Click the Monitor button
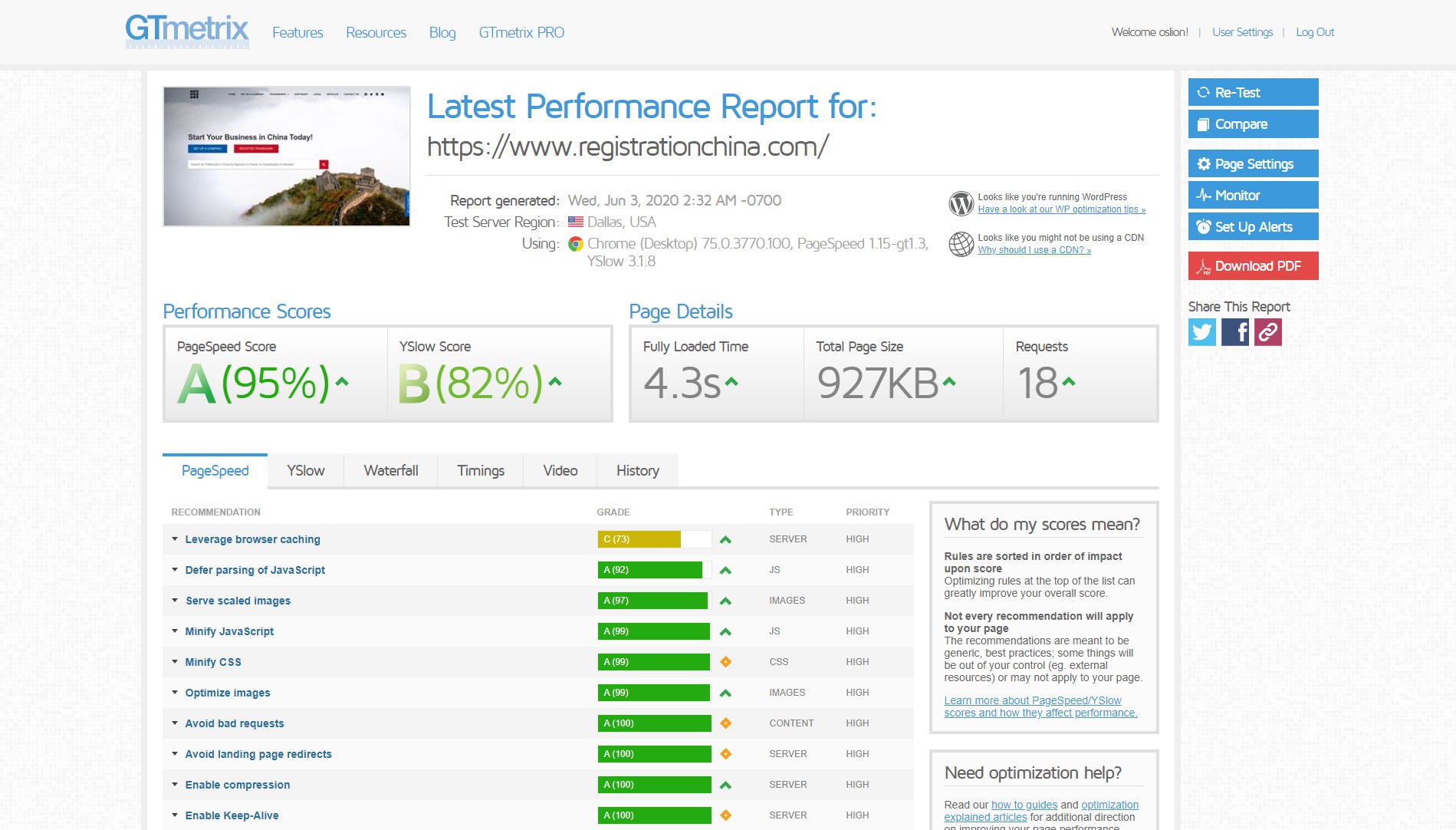Screen dimensions: 1456x830 [x=1253, y=195]
